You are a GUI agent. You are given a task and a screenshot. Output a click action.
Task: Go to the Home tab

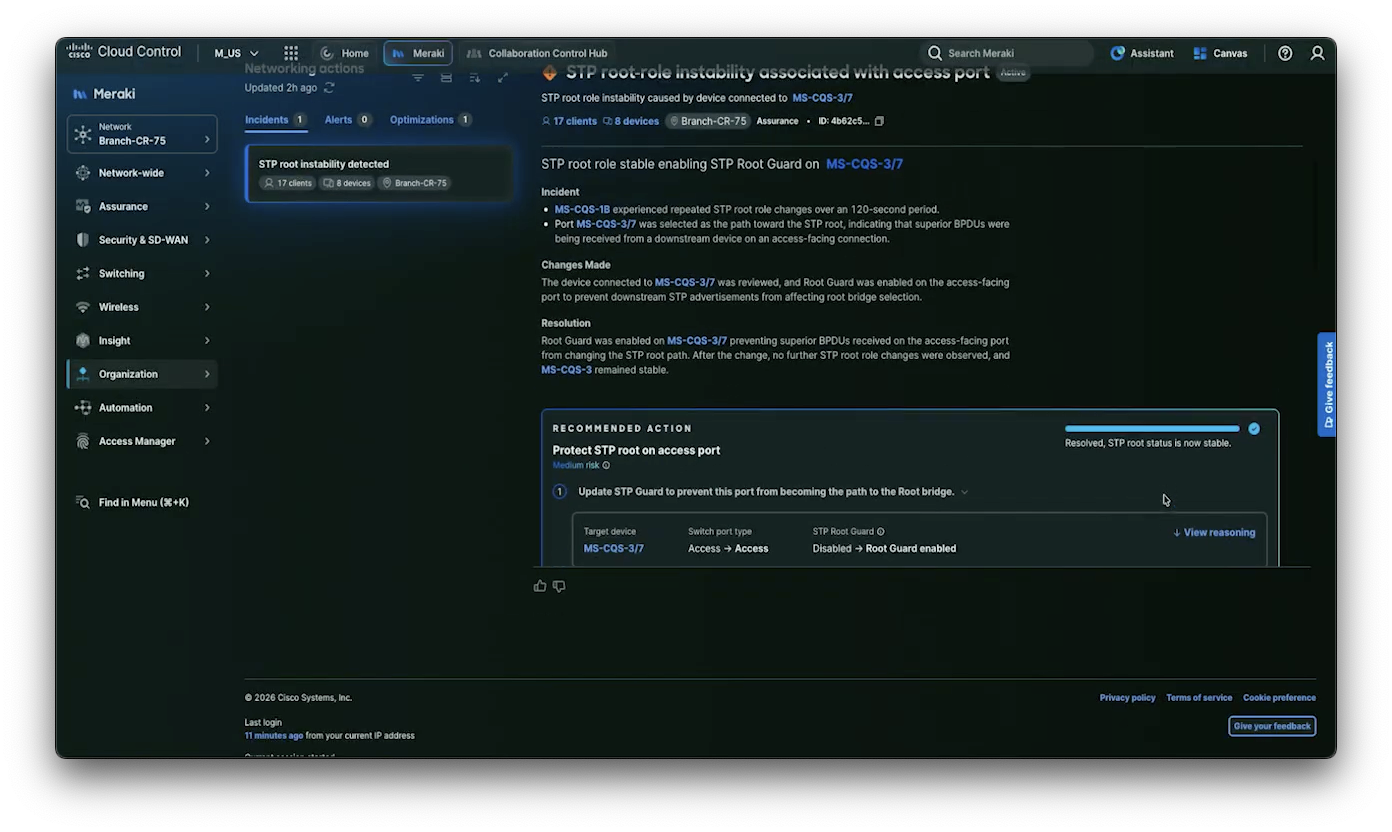pos(345,53)
